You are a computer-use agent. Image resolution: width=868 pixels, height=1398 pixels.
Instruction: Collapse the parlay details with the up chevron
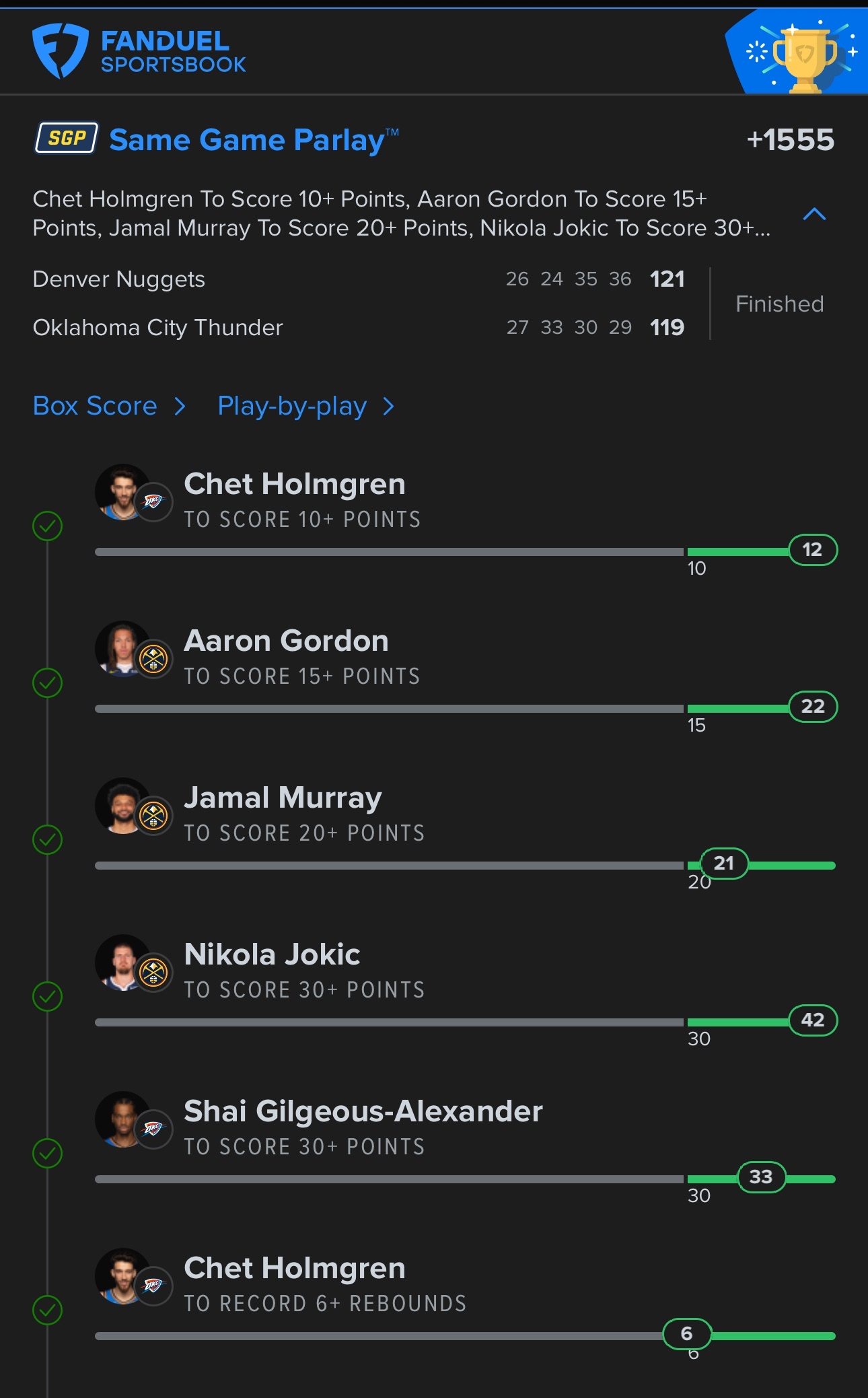[x=814, y=214]
